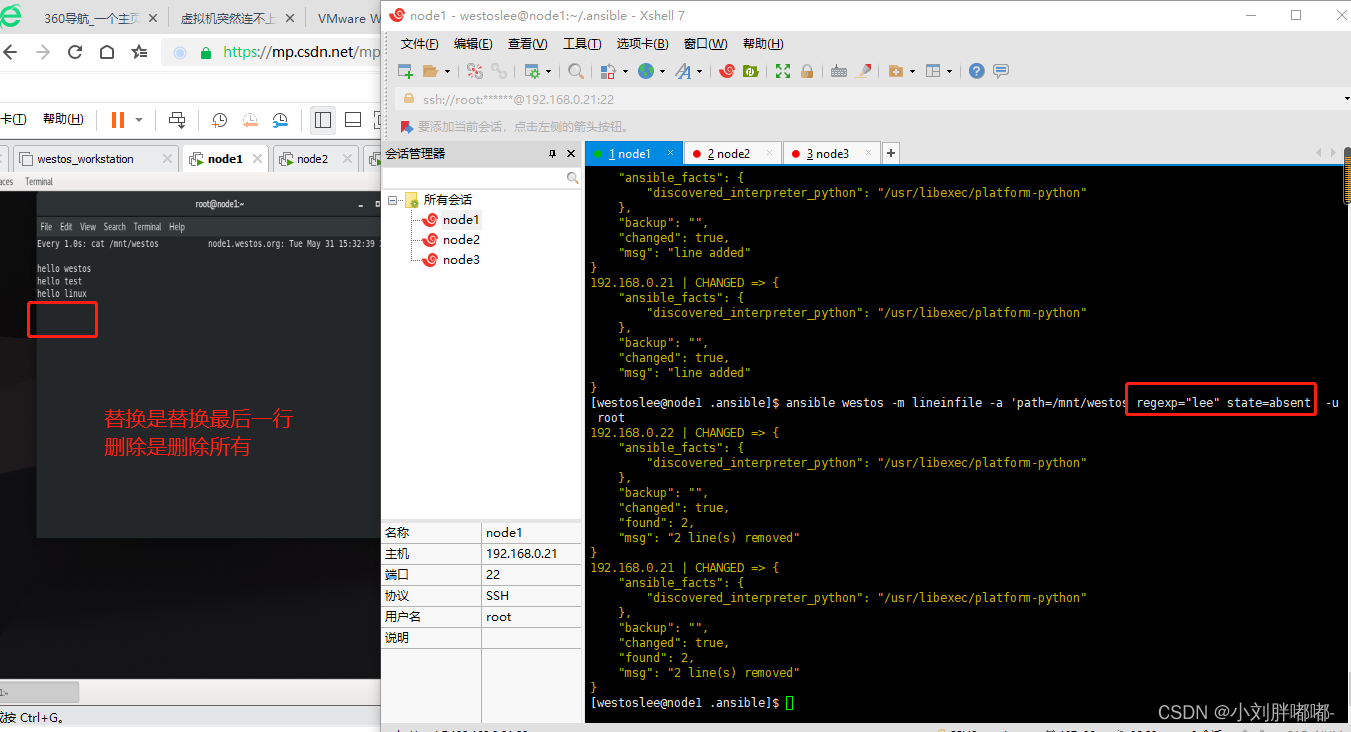The width and height of the screenshot is (1351, 732).
Task: Close the session manager panel
Action: (x=571, y=154)
